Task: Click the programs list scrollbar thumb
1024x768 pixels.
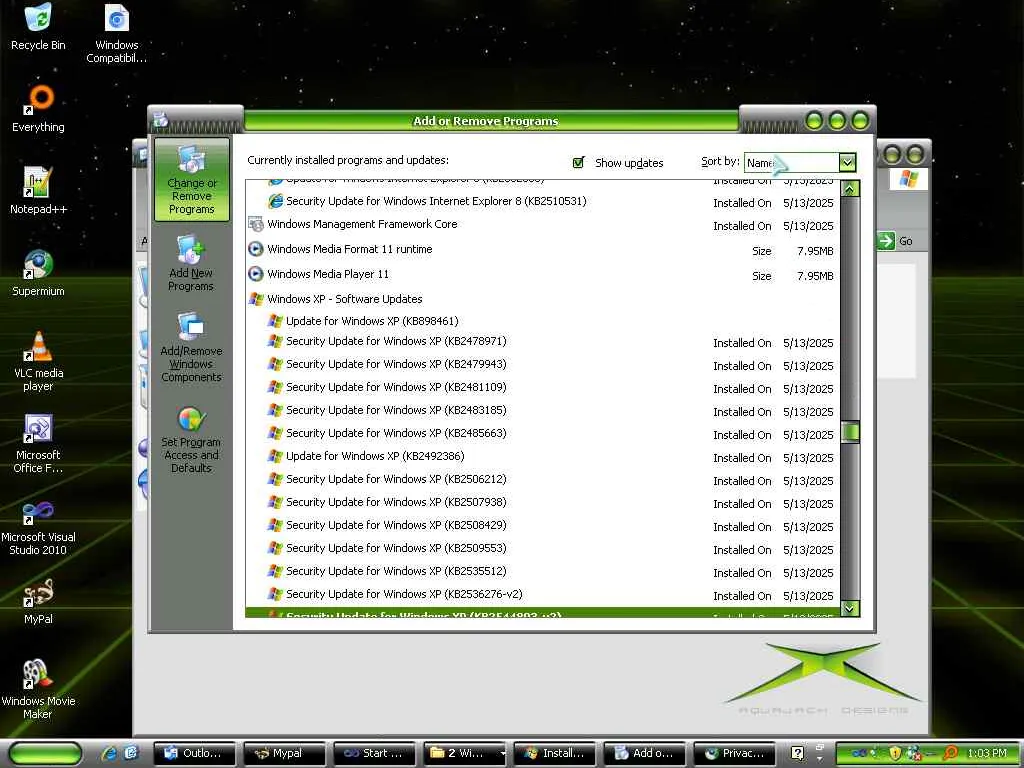Action: [850, 432]
